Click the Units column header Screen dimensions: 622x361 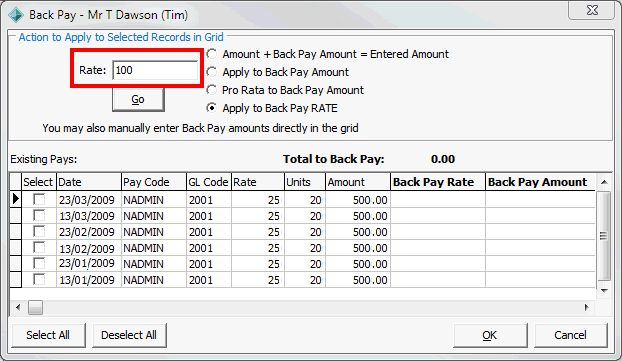(305, 182)
